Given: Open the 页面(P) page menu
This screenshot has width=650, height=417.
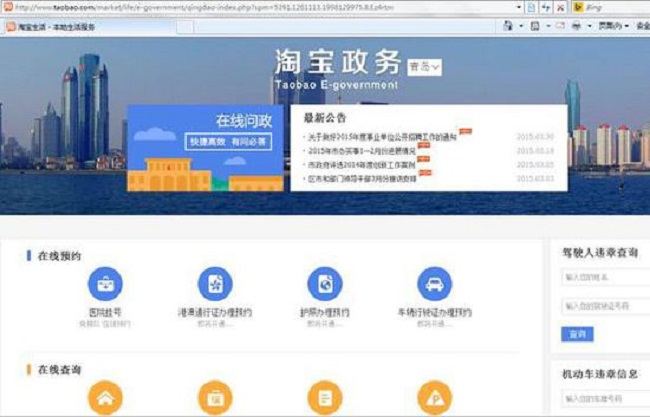Looking at the screenshot, I should click(x=613, y=26).
